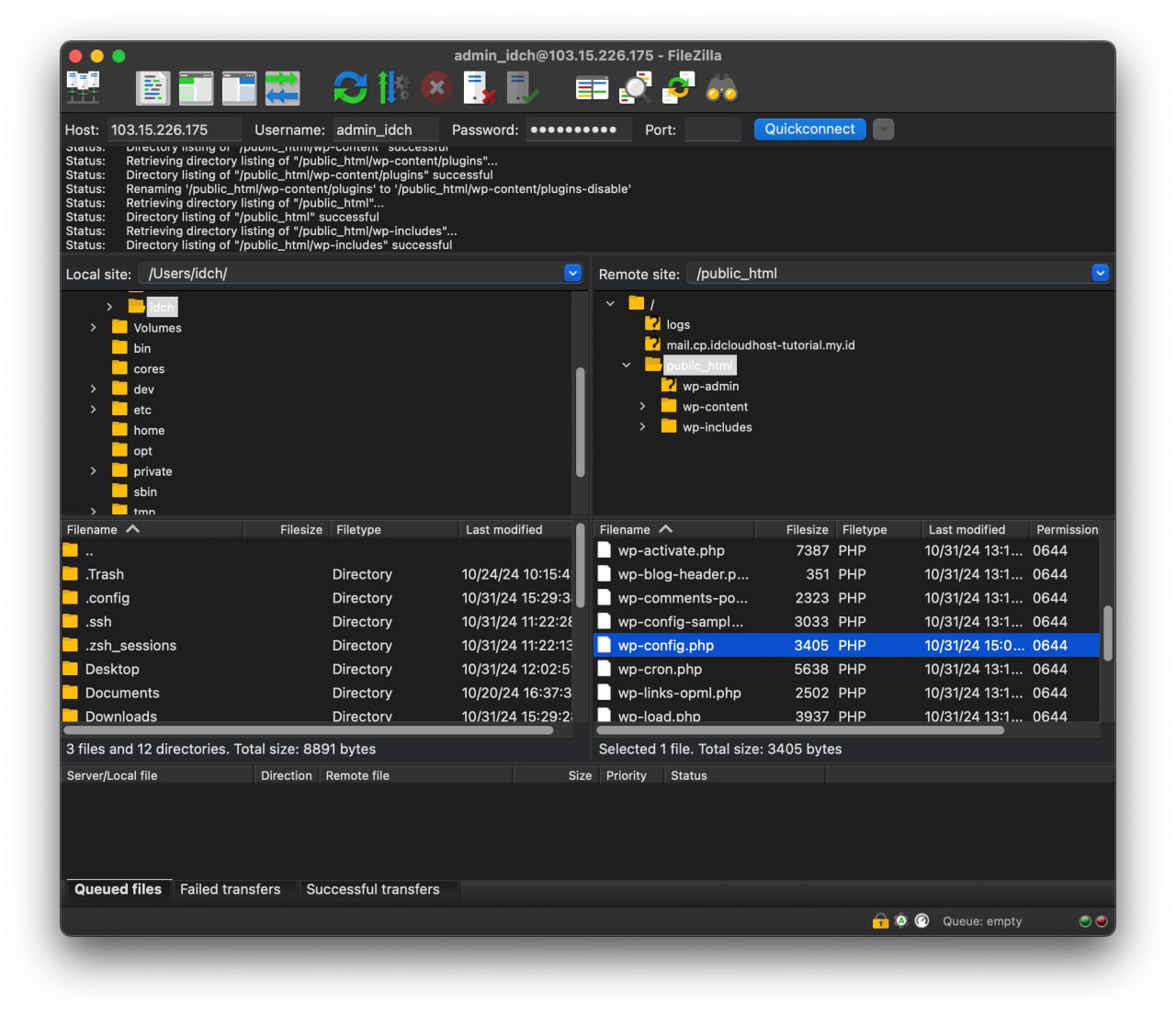Click the remote file list horizontal scrollbar

[x=800, y=730]
